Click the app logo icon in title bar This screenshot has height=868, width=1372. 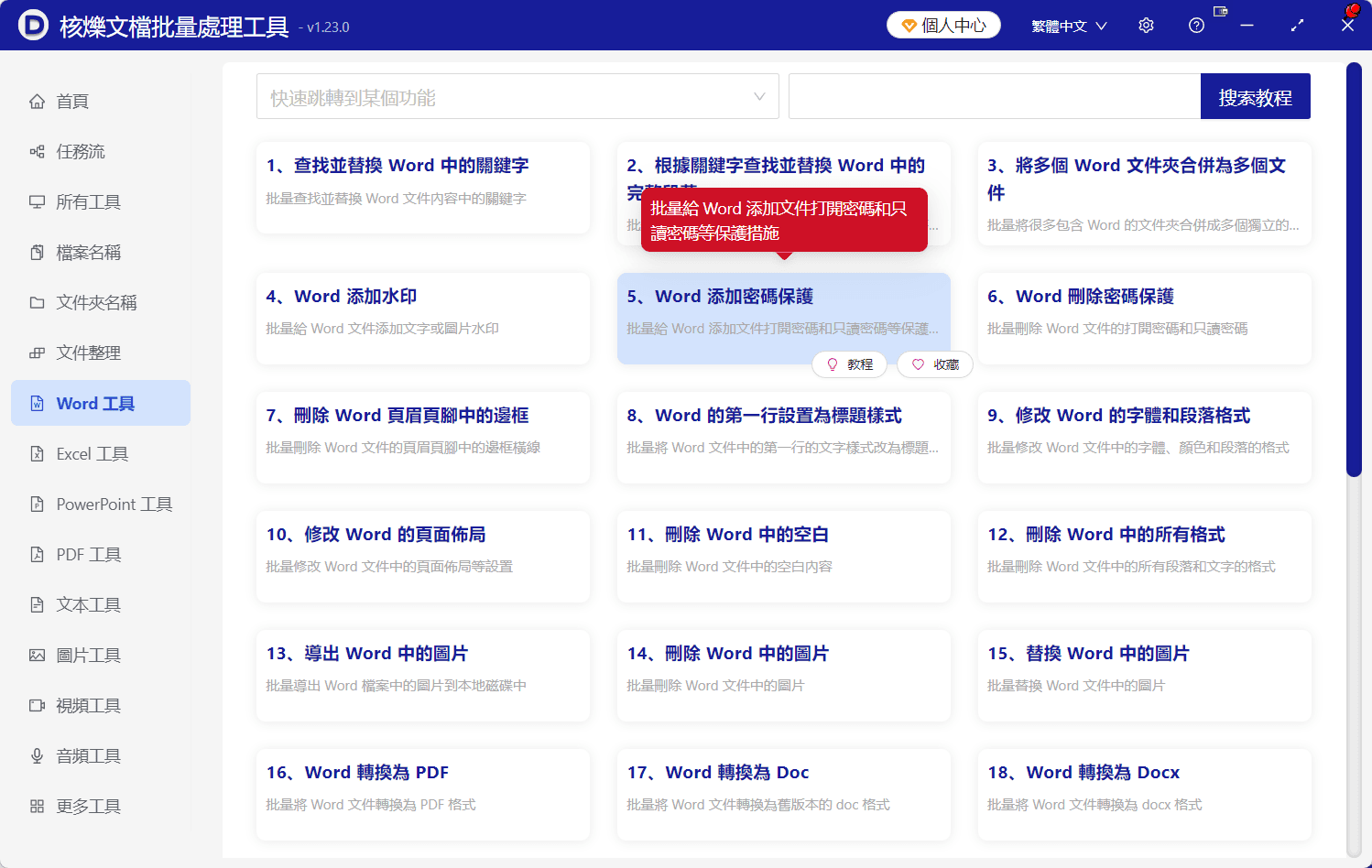33,25
